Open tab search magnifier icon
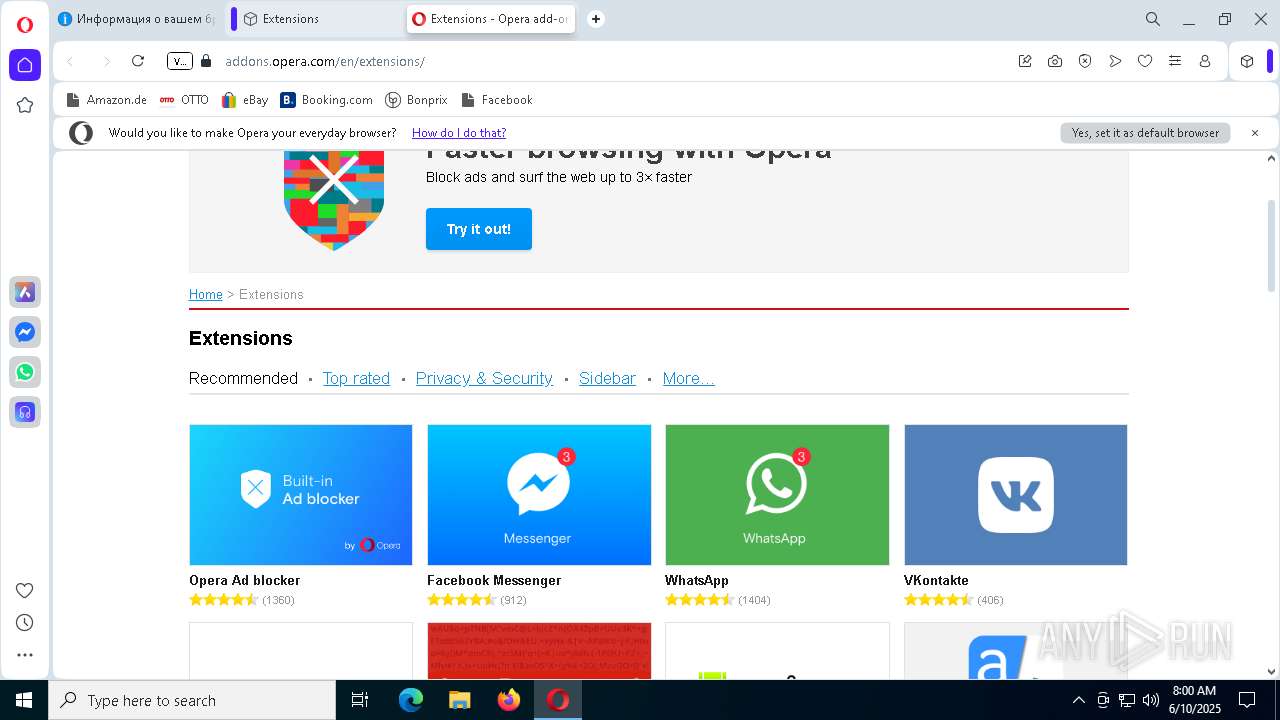The height and width of the screenshot is (720, 1280). [1153, 19]
